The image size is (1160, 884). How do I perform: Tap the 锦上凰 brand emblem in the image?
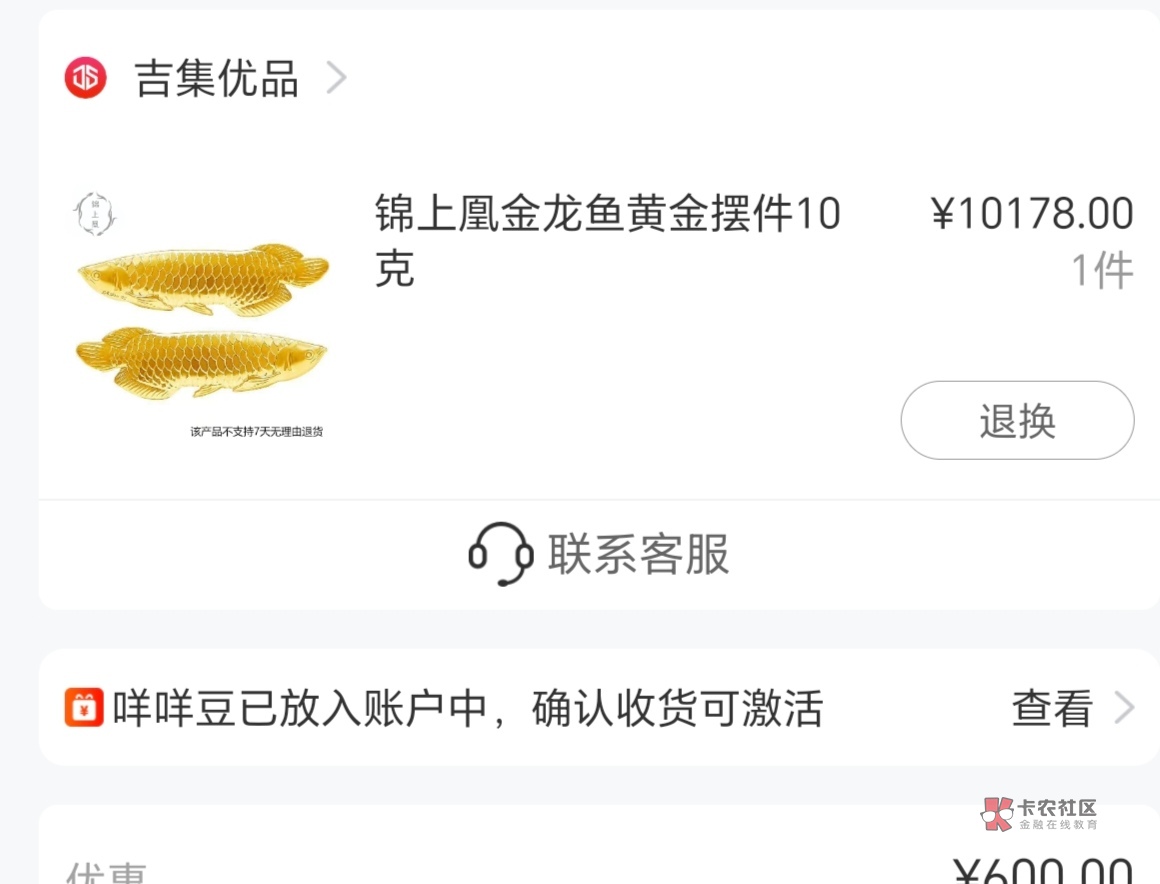95,214
